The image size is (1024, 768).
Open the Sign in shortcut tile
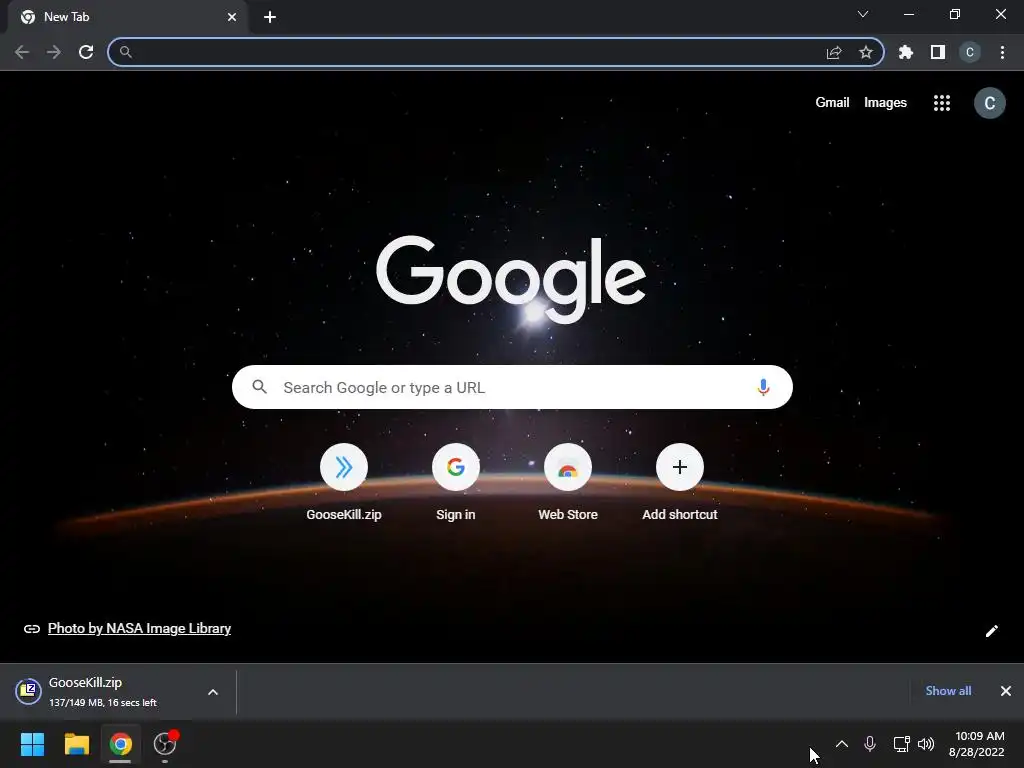click(456, 482)
